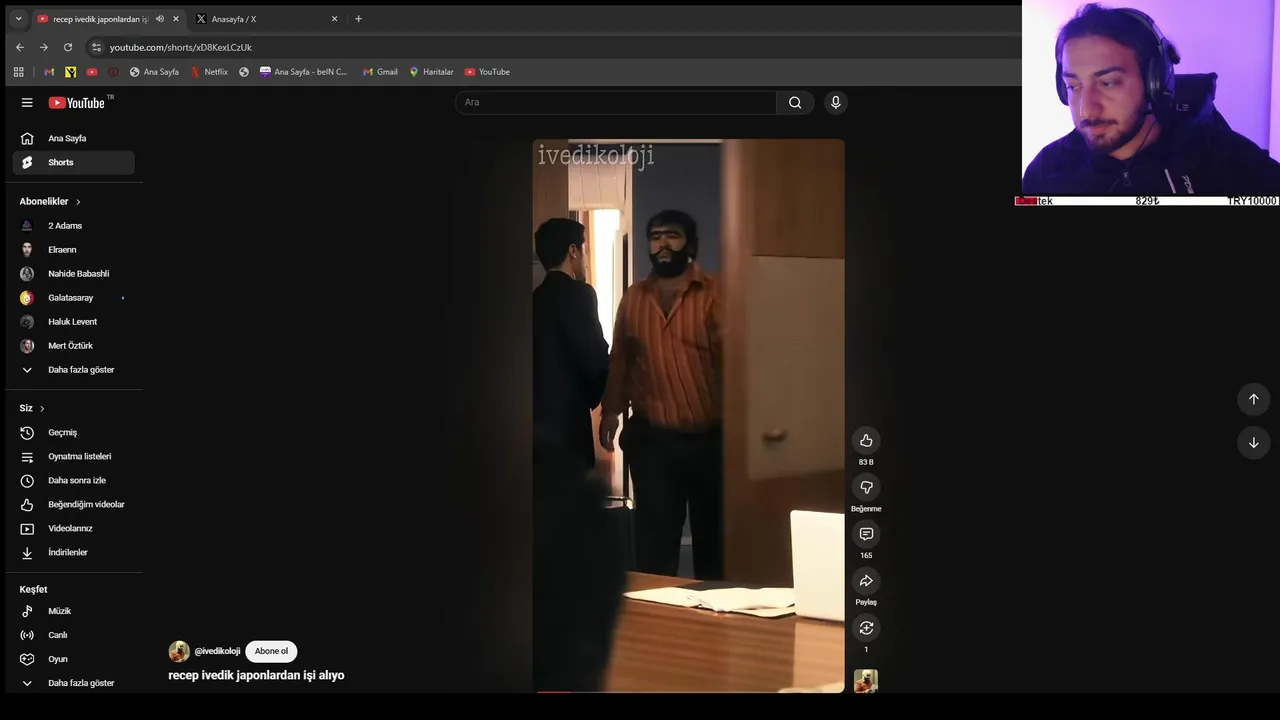Switch to the Anasayfa / X tab
The width and height of the screenshot is (1280, 720).
pyautogui.click(x=267, y=19)
